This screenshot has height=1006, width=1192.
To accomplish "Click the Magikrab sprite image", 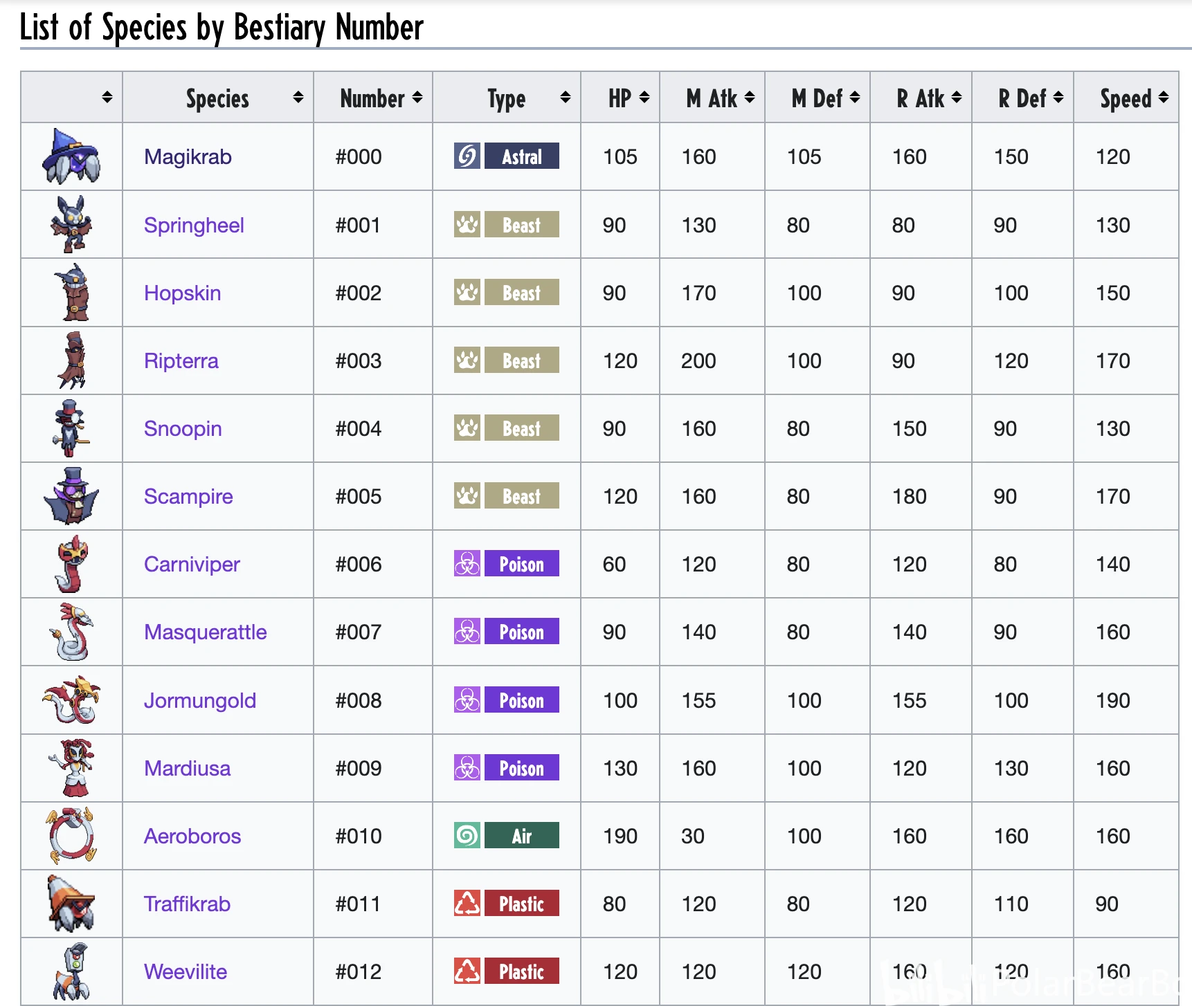I will pyautogui.click(x=71, y=156).
